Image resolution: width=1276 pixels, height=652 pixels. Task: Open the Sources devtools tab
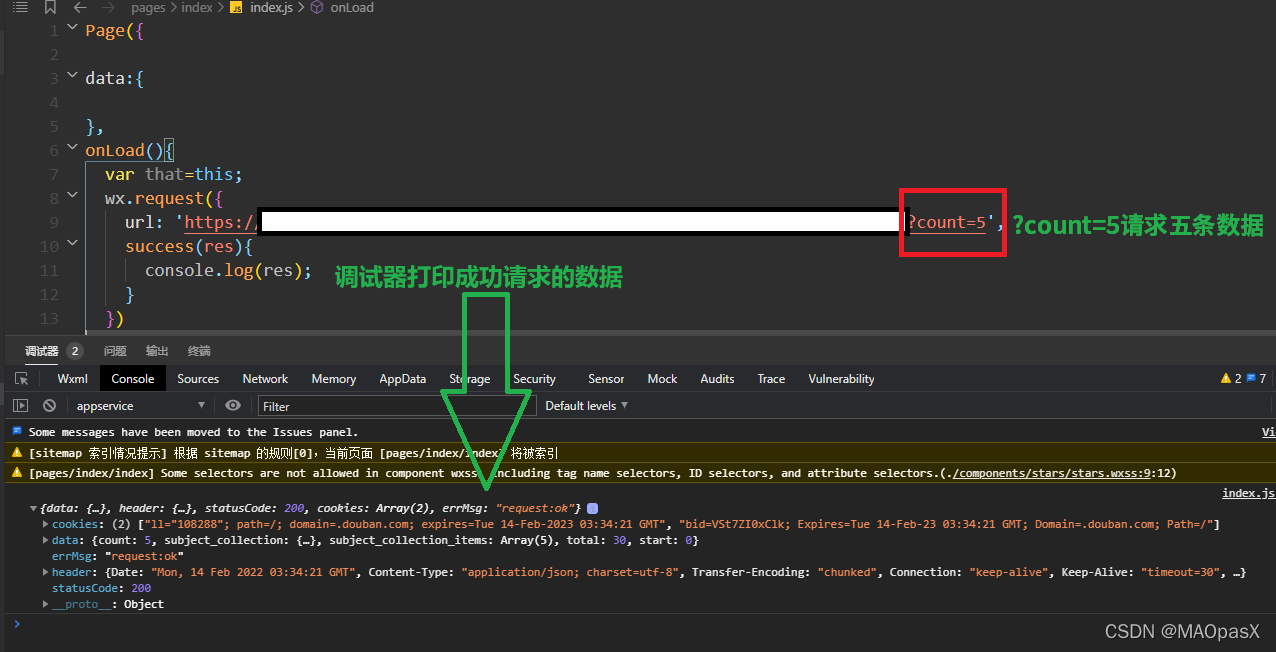(x=198, y=379)
